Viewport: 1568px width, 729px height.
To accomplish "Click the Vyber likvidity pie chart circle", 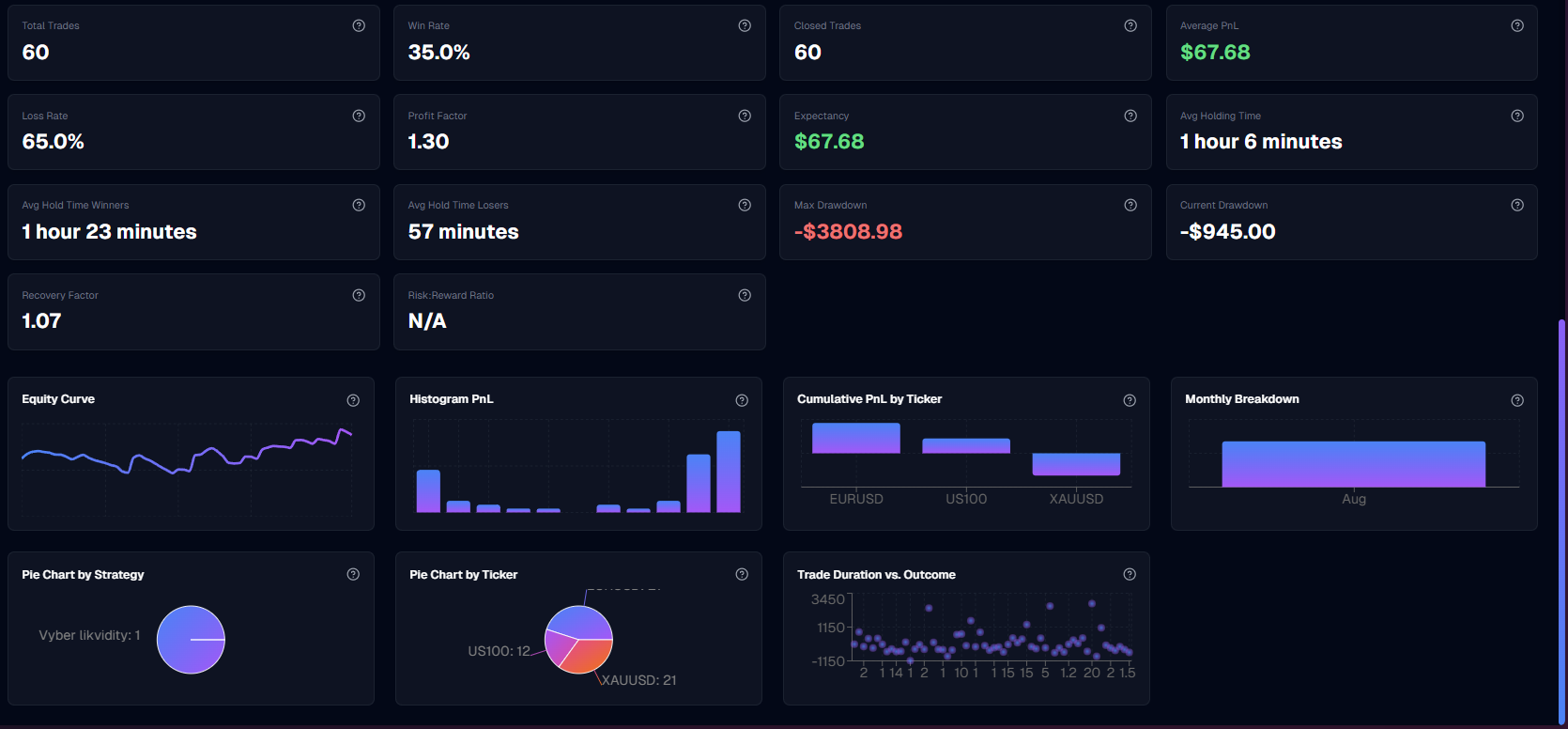I will pos(191,640).
